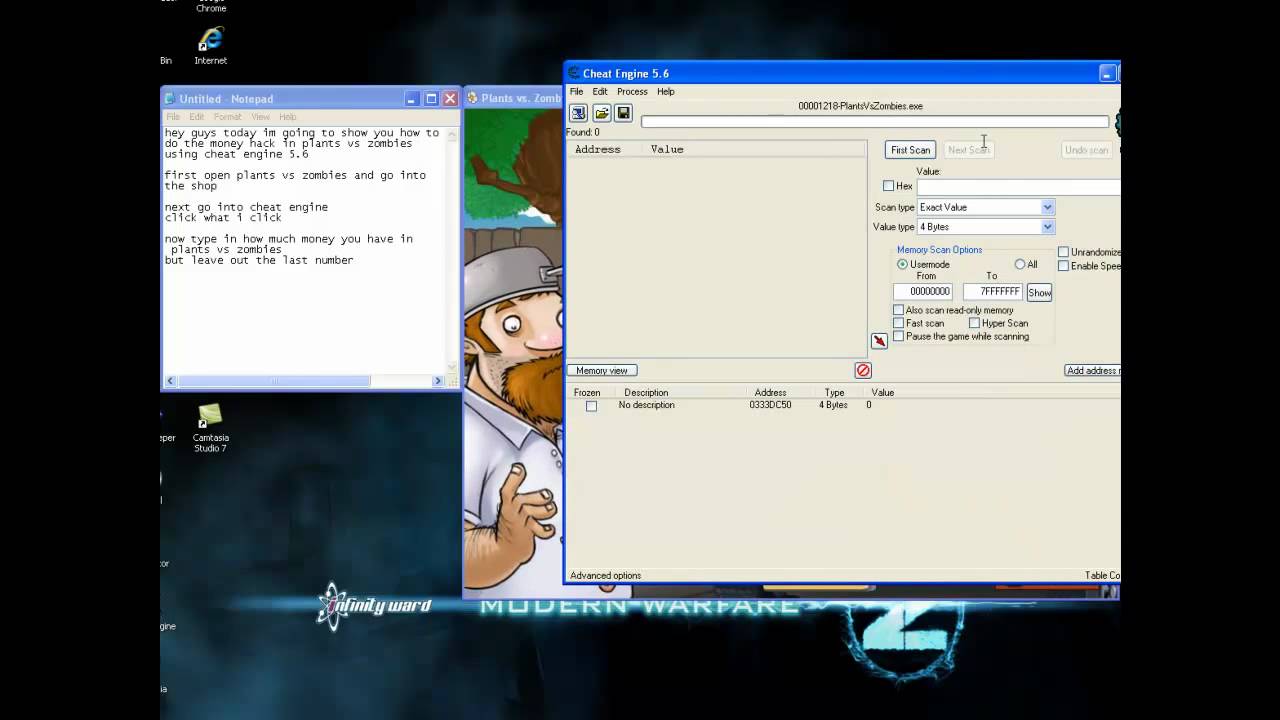This screenshot has width=1280, height=720.
Task: Click the From address field 00000000
Action: coord(922,291)
